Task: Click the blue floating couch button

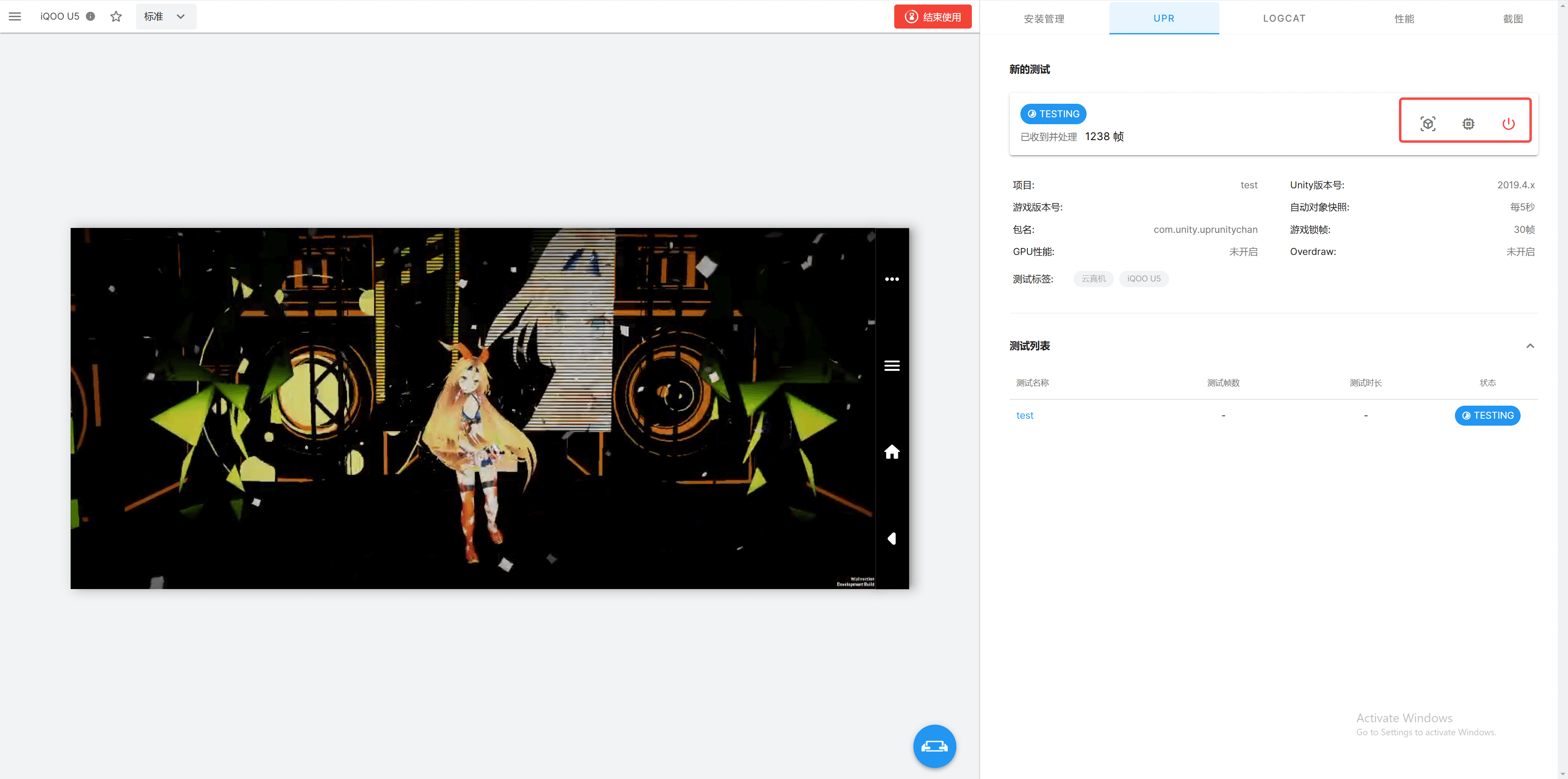Action: [x=934, y=746]
